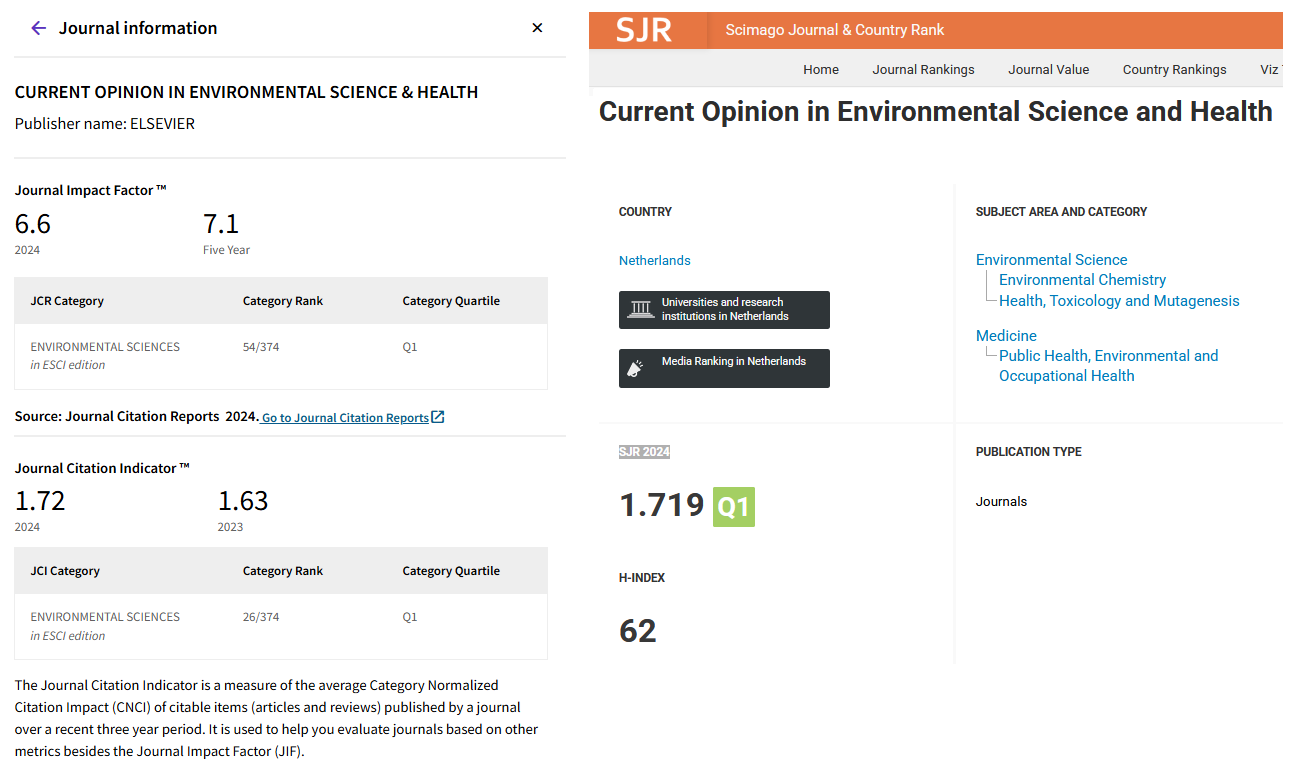Select Health, Toxicology and Mutagenesis link
The width and height of the screenshot is (1303, 770).
pyautogui.click(x=1119, y=301)
